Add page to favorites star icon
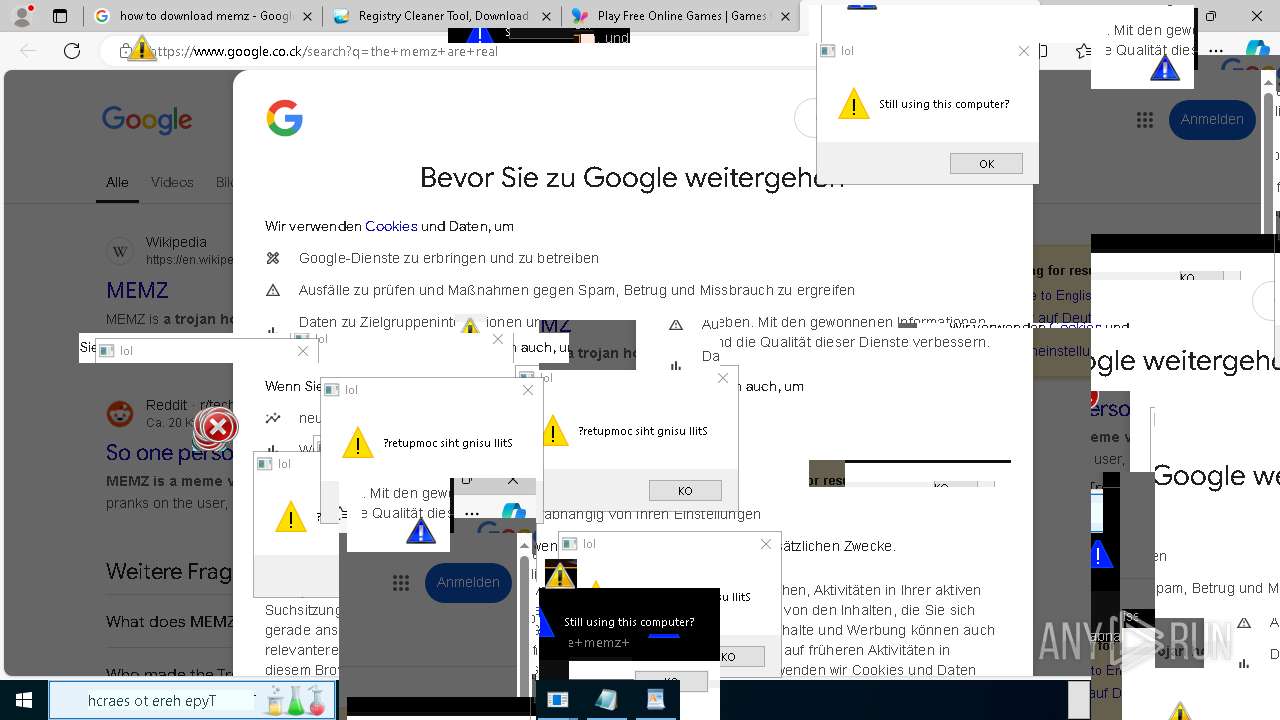Screen dimensions: 1280x720 [x=1083, y=51]
